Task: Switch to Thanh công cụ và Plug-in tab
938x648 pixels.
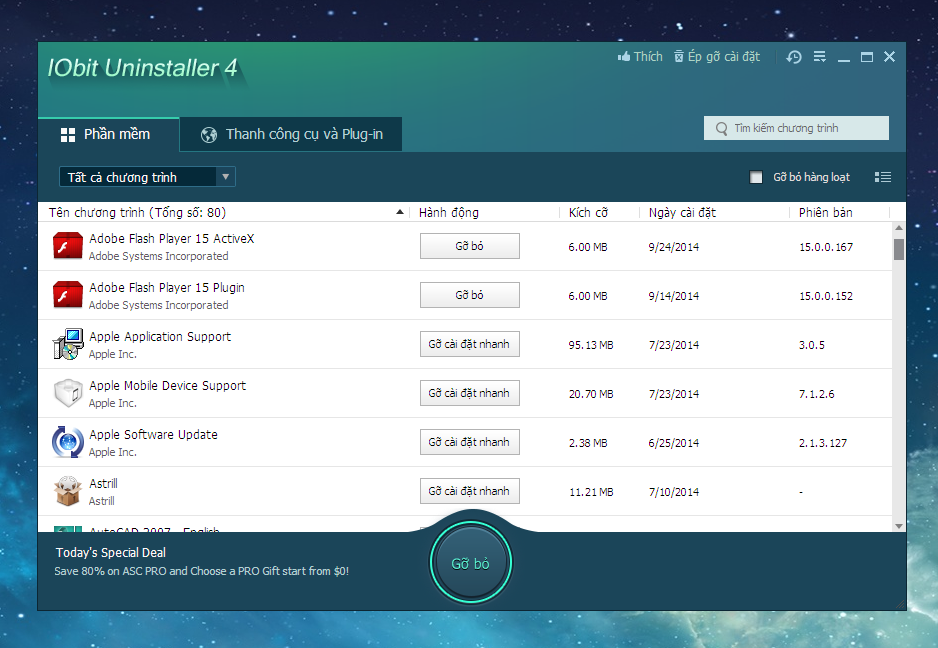Action: coord(291,135)
